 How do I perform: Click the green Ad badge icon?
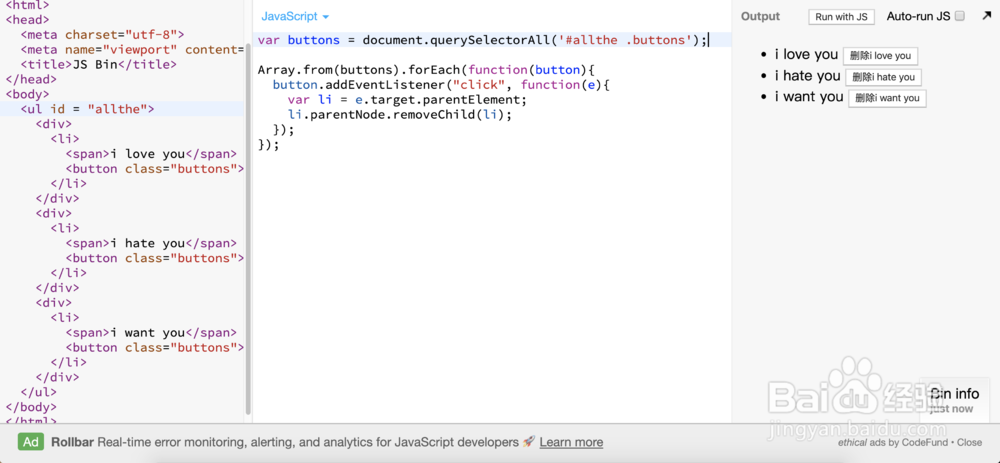tap(31, 442)
